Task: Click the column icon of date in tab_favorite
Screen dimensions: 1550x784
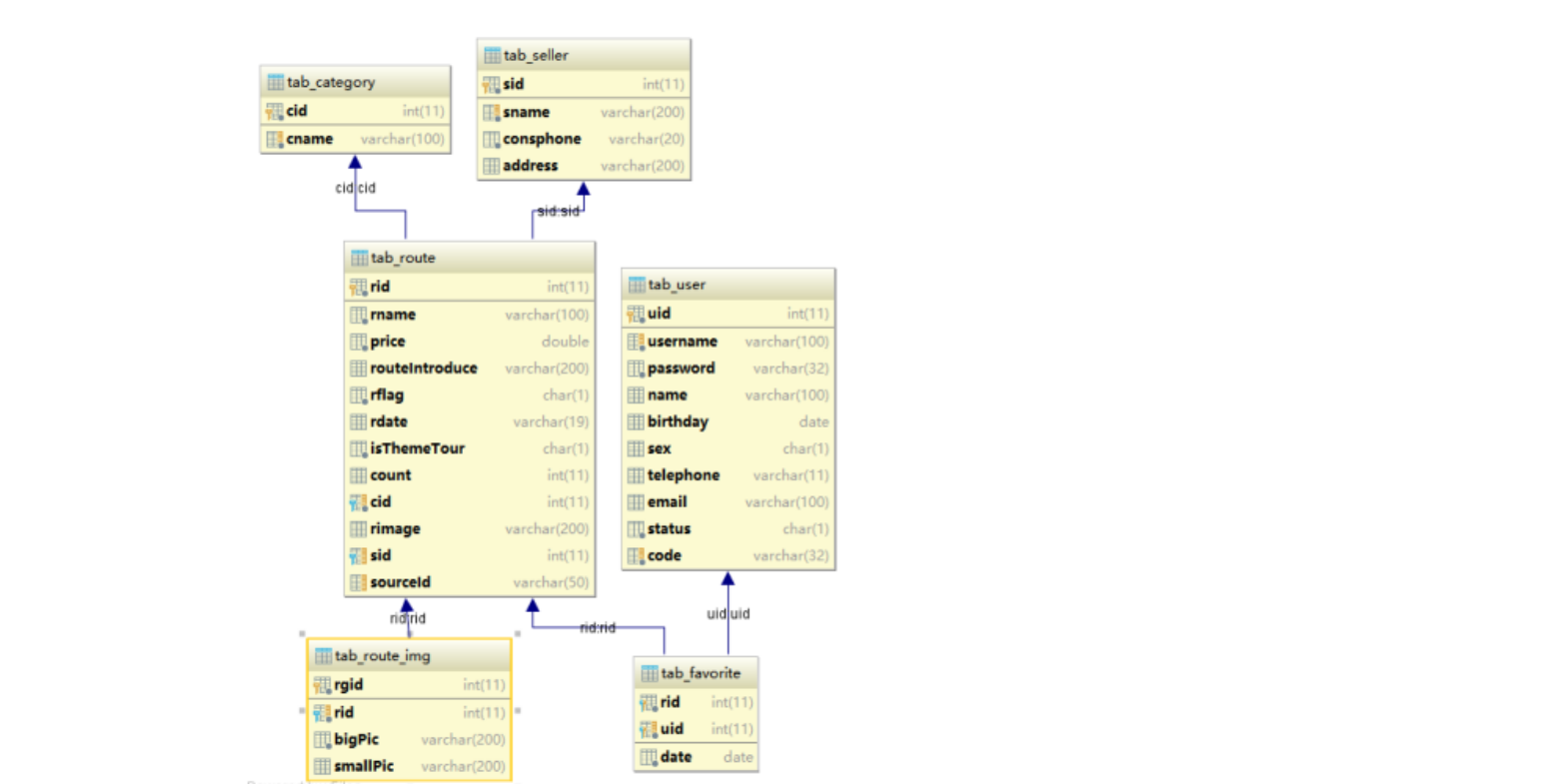Action: point(649,757)
